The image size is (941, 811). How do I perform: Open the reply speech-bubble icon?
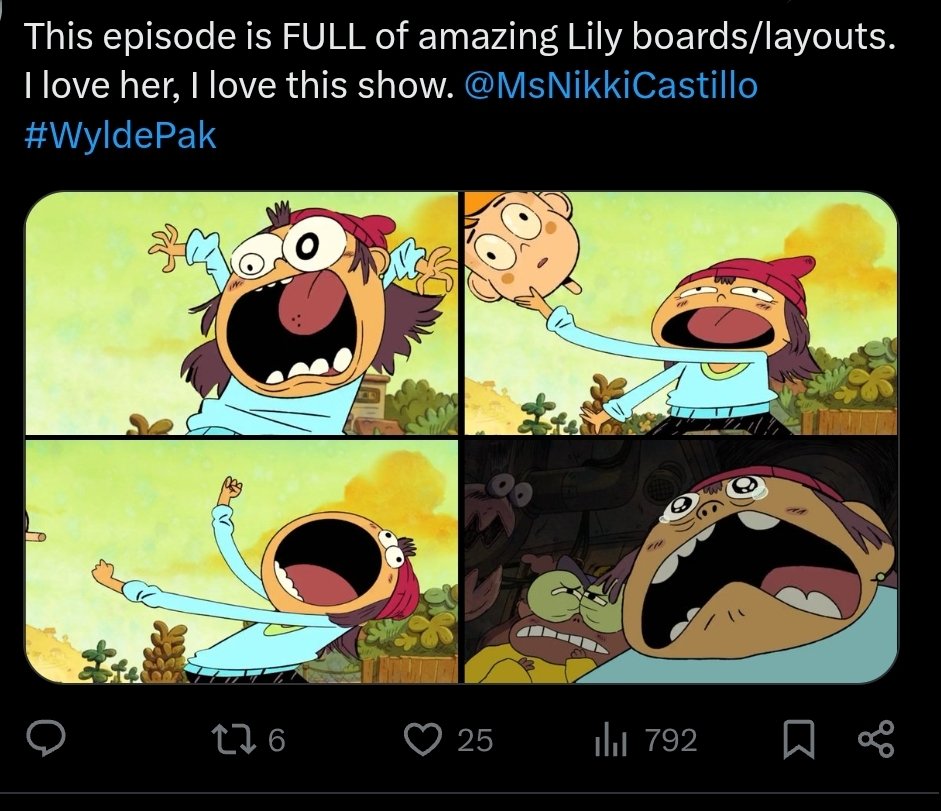46,740
